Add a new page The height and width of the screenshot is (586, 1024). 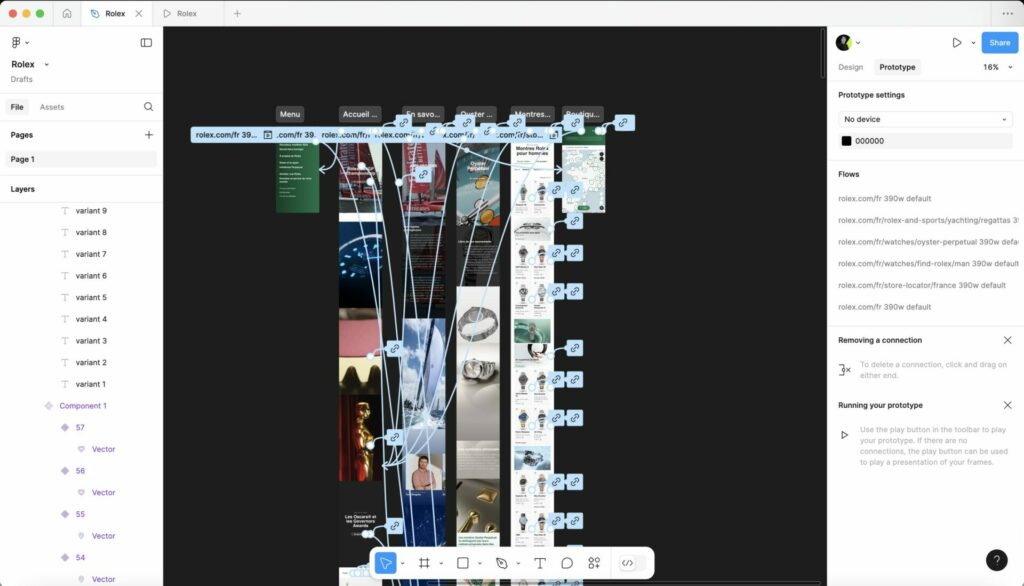click(x=149, y=135)
